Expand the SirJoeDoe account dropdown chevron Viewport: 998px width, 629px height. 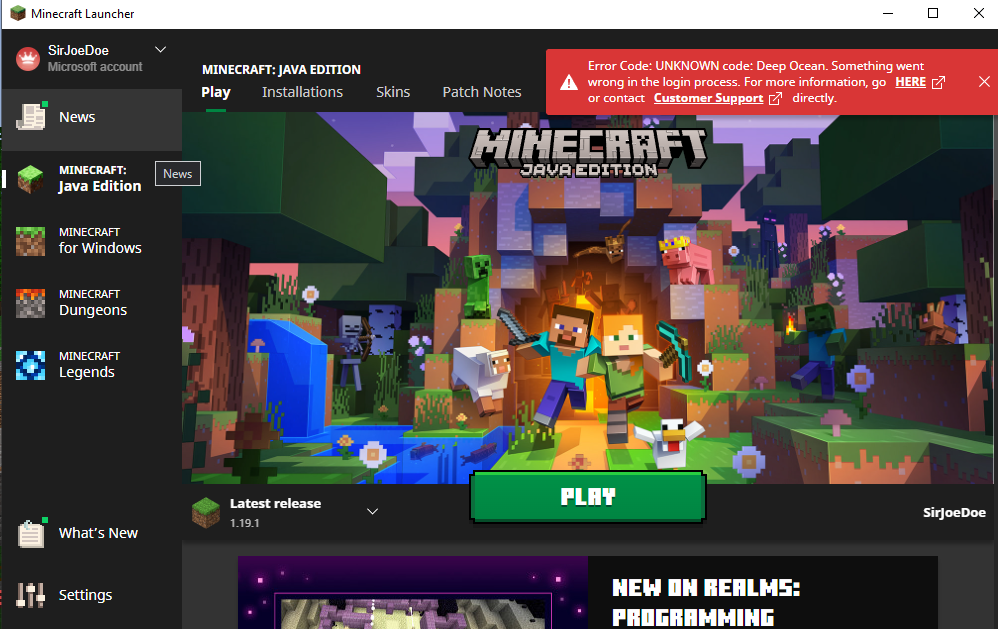click(160, 50)
